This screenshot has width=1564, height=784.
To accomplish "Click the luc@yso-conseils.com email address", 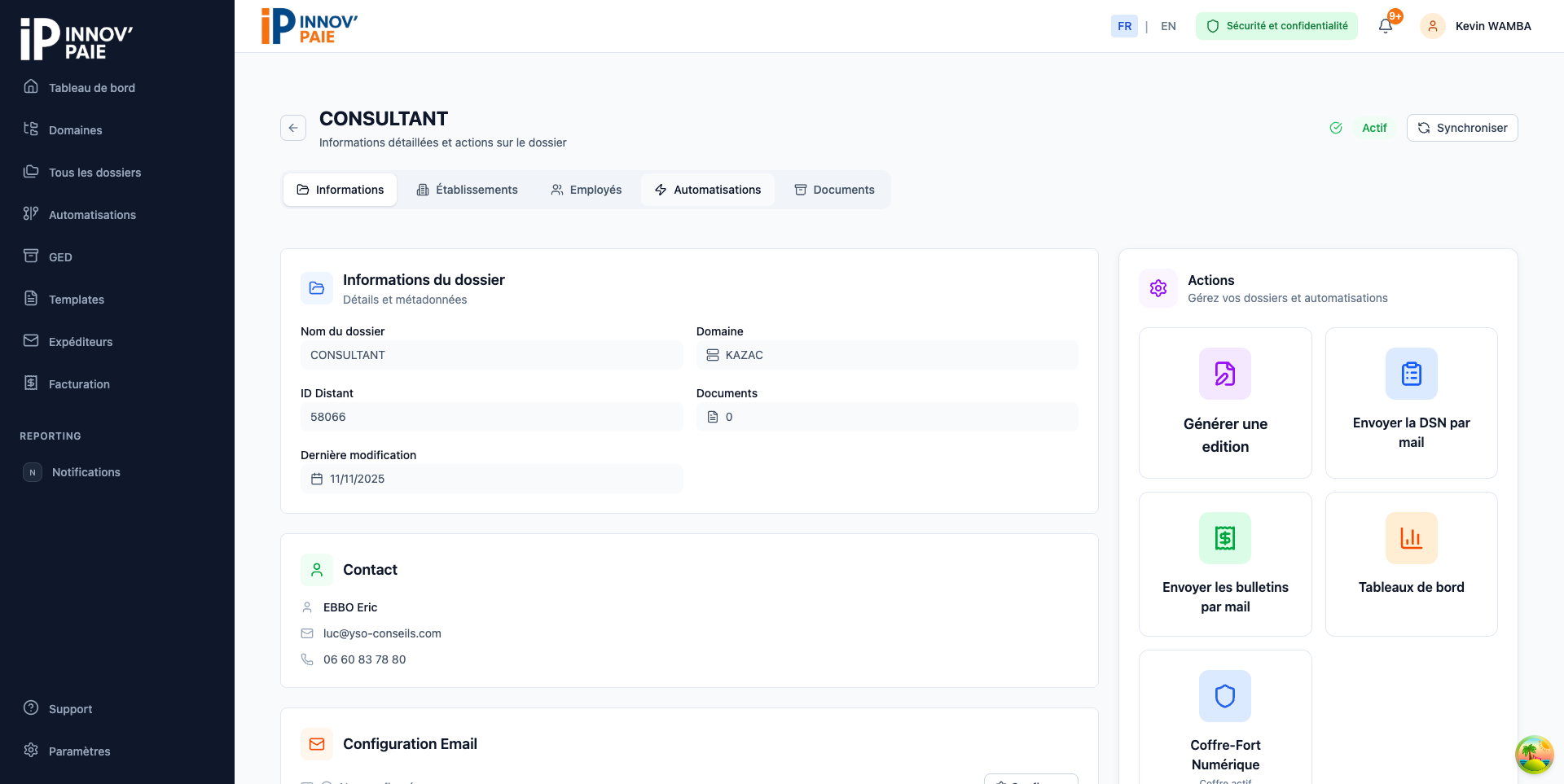I will [382, 633].
